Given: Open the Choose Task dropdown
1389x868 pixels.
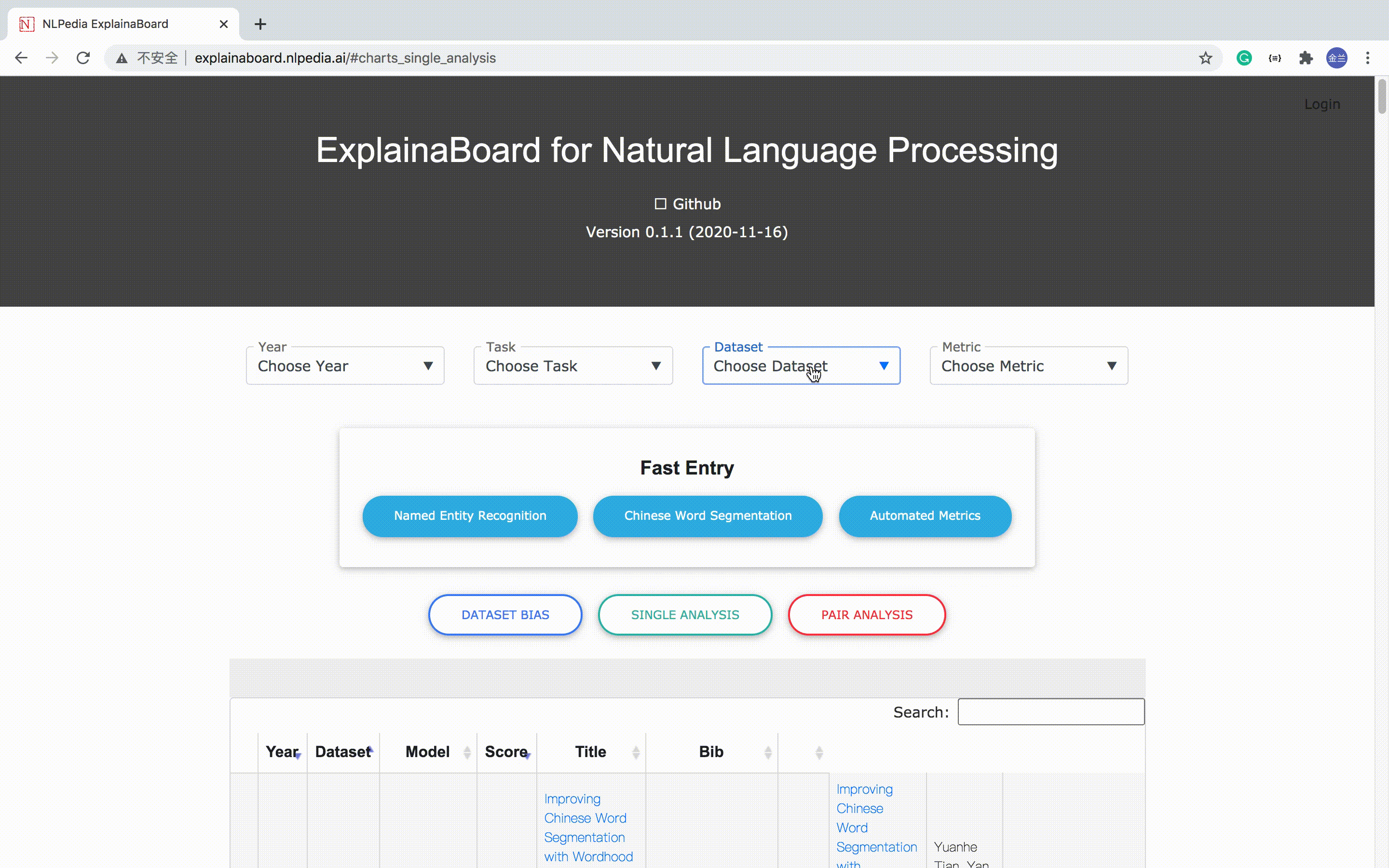Looking at the screenshot, I should coord(572,366).
